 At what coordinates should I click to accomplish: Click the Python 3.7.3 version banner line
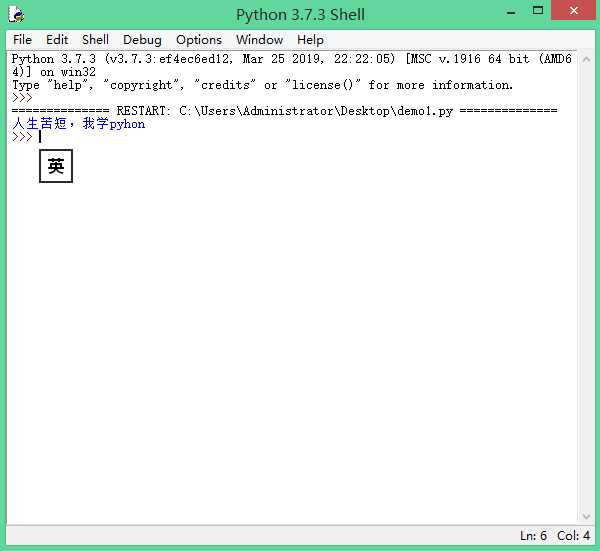coord(292,59)
